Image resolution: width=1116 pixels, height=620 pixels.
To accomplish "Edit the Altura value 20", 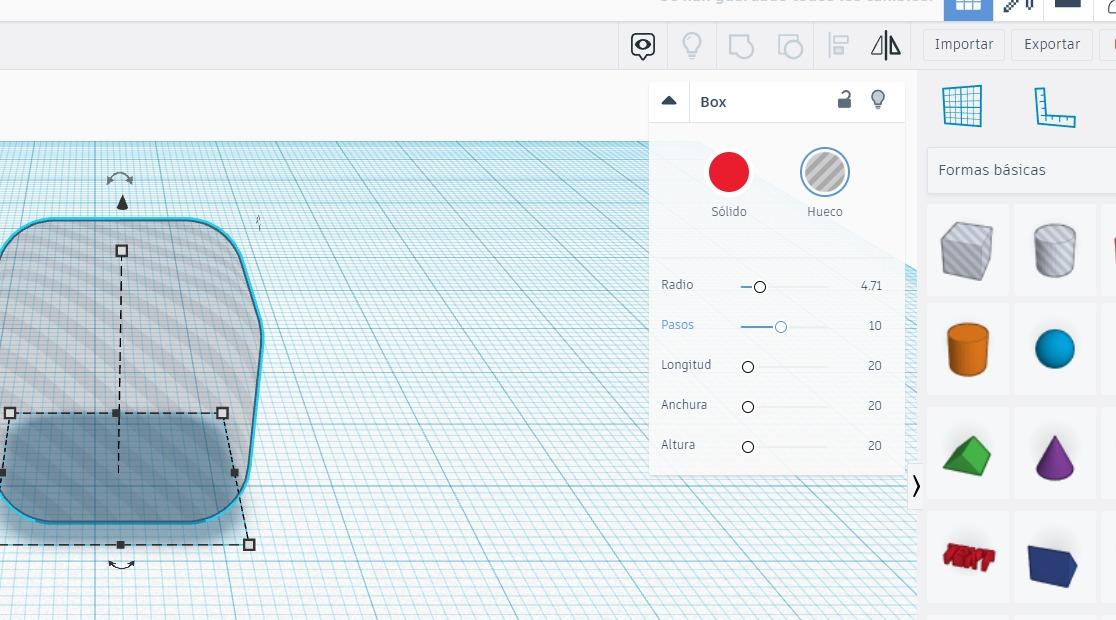I will coord(875,446).
